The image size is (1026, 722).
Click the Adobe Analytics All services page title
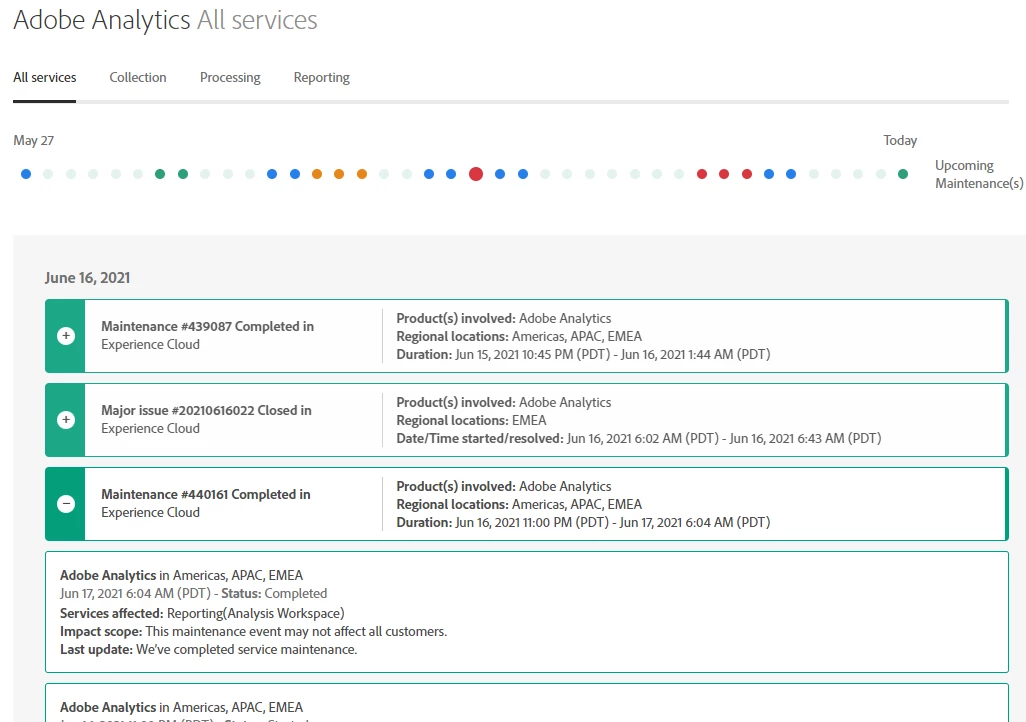coord(165,20)
